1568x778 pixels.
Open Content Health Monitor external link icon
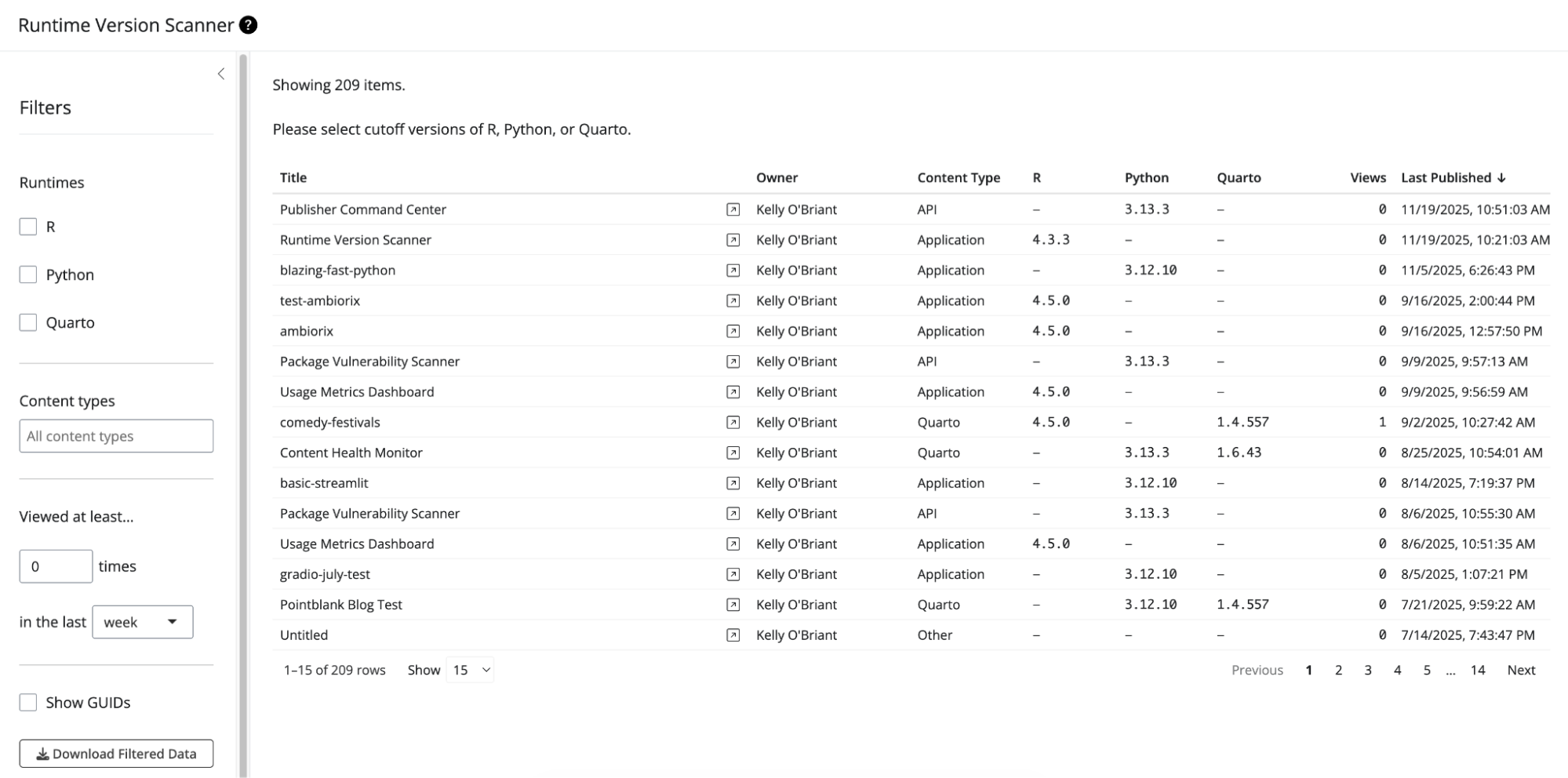pyautogui.click(x=733, y=453)
